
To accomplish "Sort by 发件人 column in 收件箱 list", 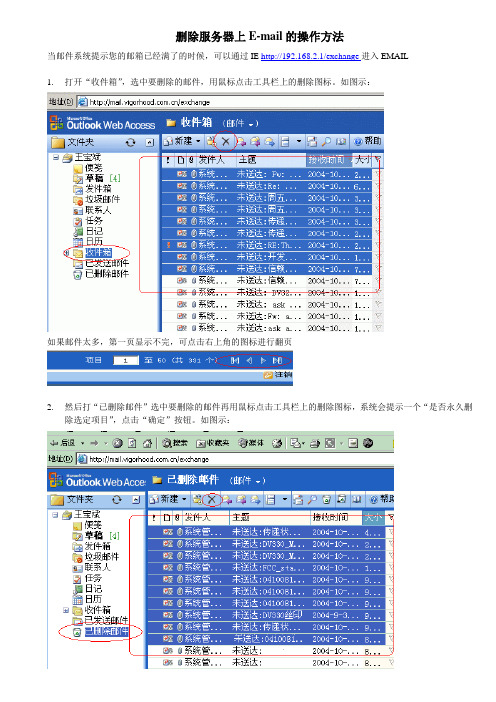I will 216,159.
